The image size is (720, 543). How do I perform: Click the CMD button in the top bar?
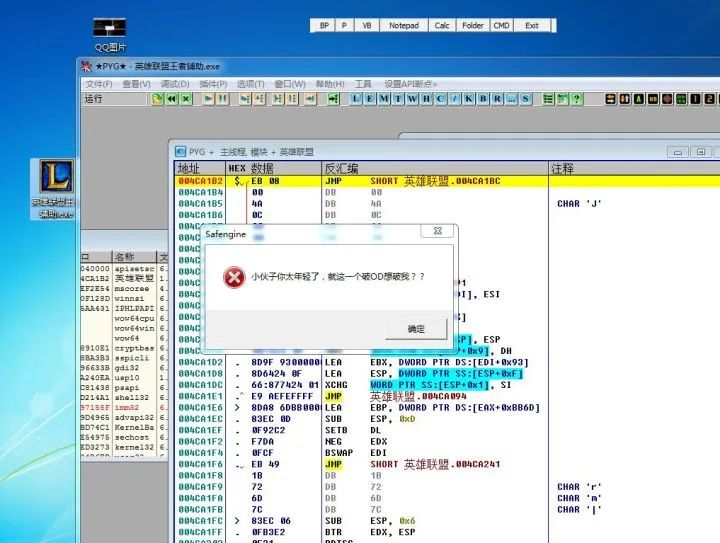(501, 26)
